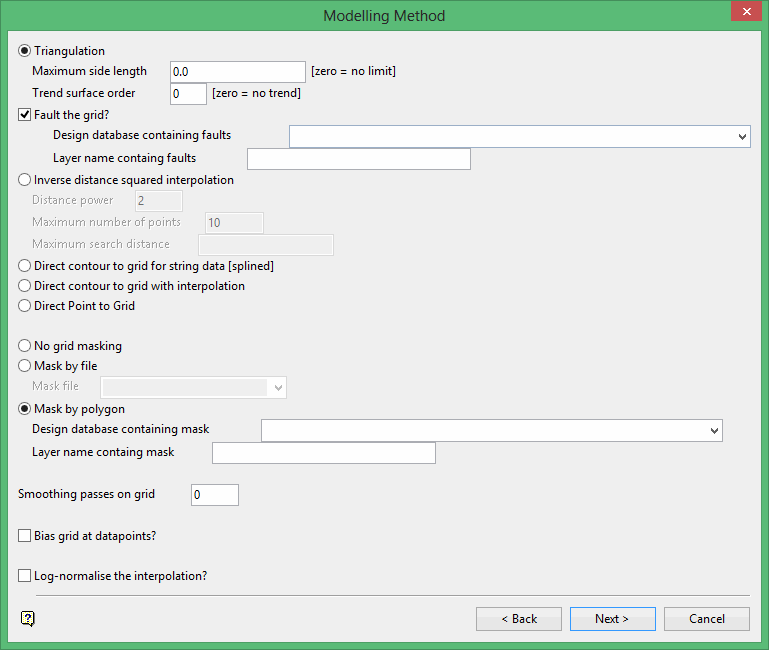
Task: Click the '[zero = no trend]' hint text
Action: pyautogui.click(x=256, y=93)
